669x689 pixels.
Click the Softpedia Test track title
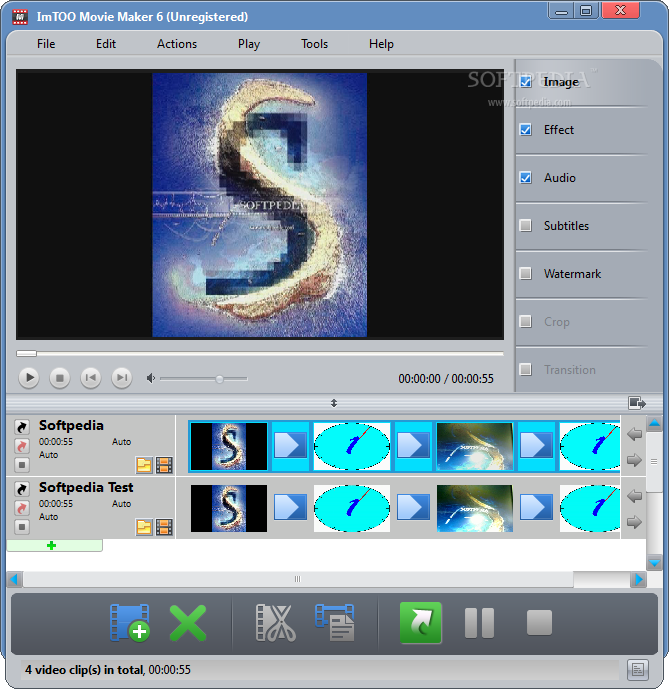pos(86,487)
